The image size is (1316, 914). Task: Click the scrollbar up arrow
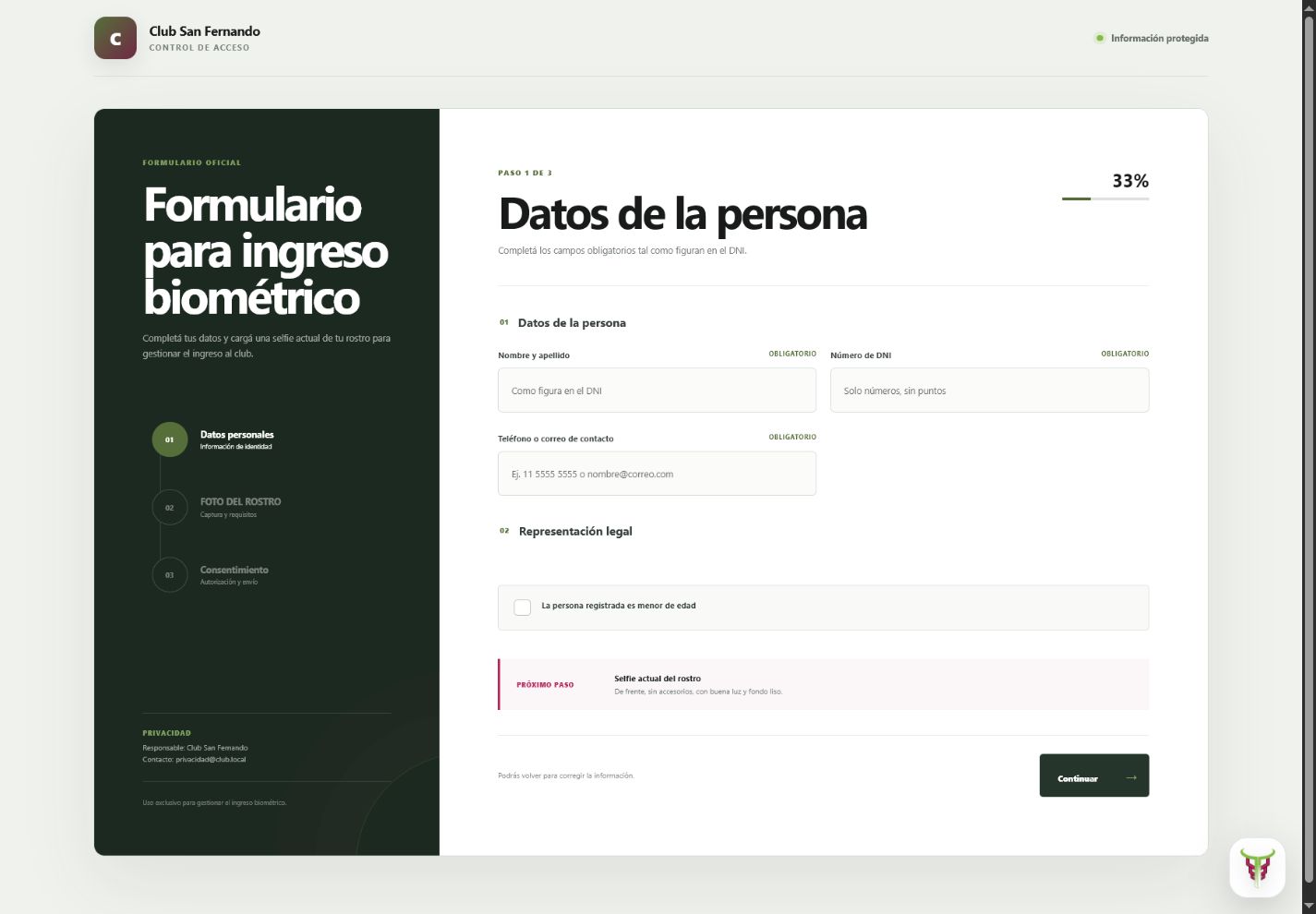[x=1309, y=6]
